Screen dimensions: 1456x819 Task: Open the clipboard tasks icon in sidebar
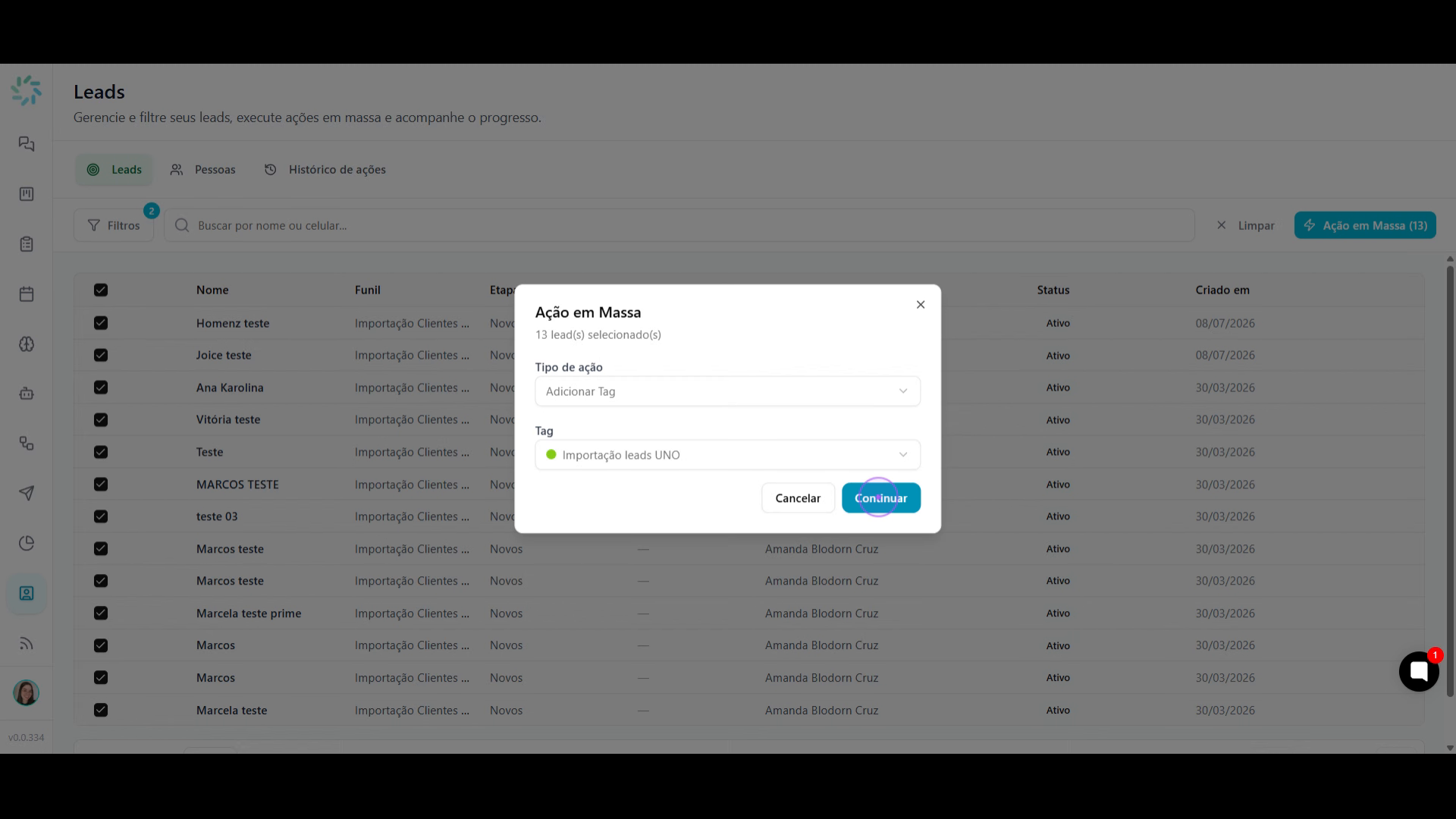click(27, 244)
